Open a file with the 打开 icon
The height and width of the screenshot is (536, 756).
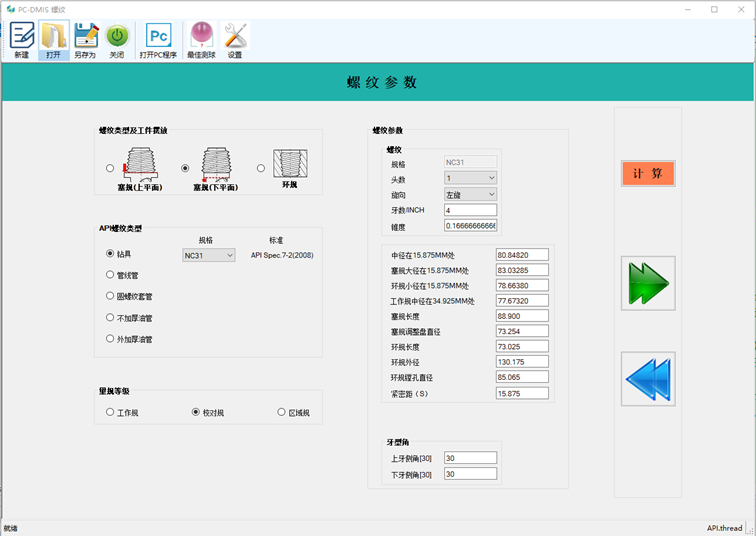53,40
